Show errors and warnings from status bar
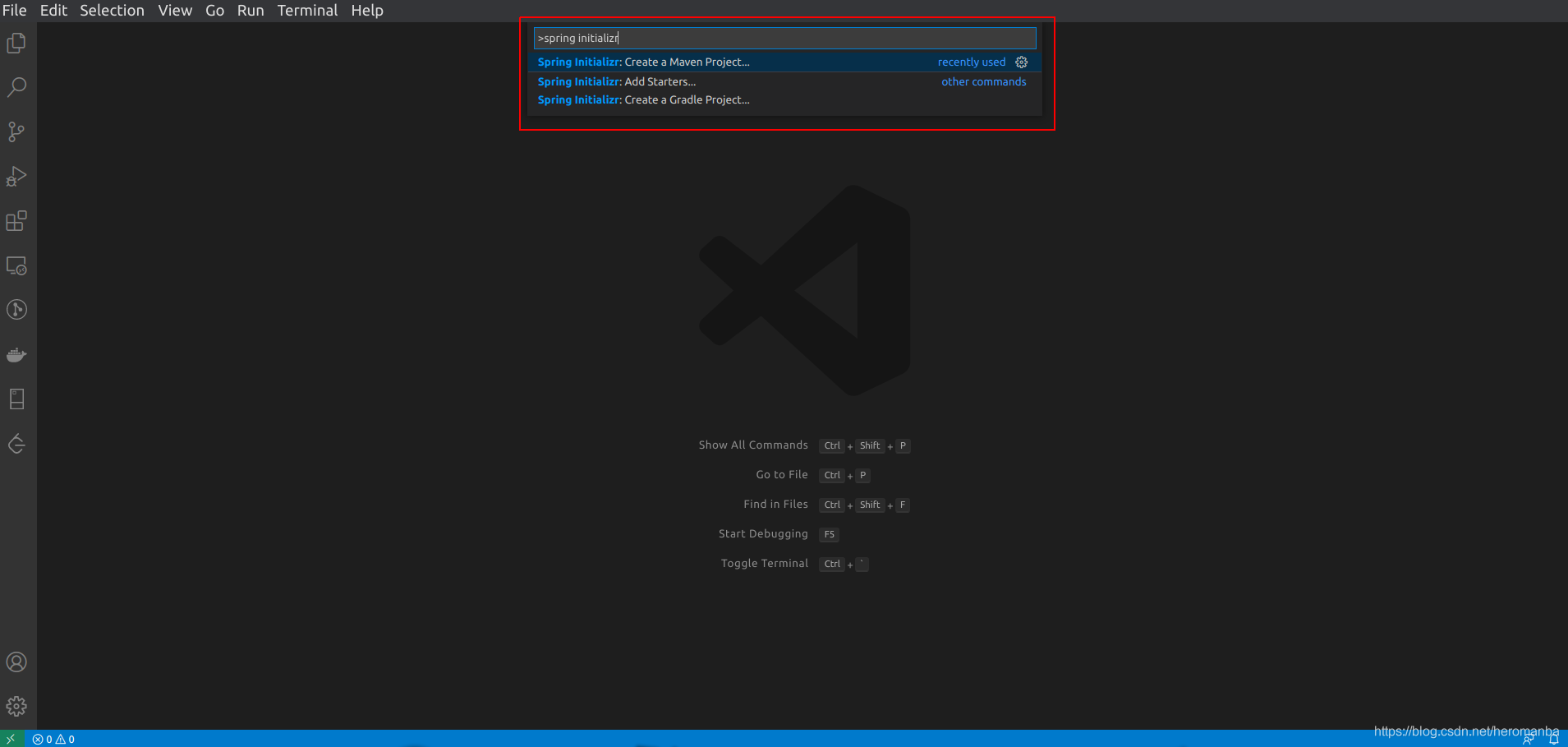1568x747 pixels. pos(53,739)
